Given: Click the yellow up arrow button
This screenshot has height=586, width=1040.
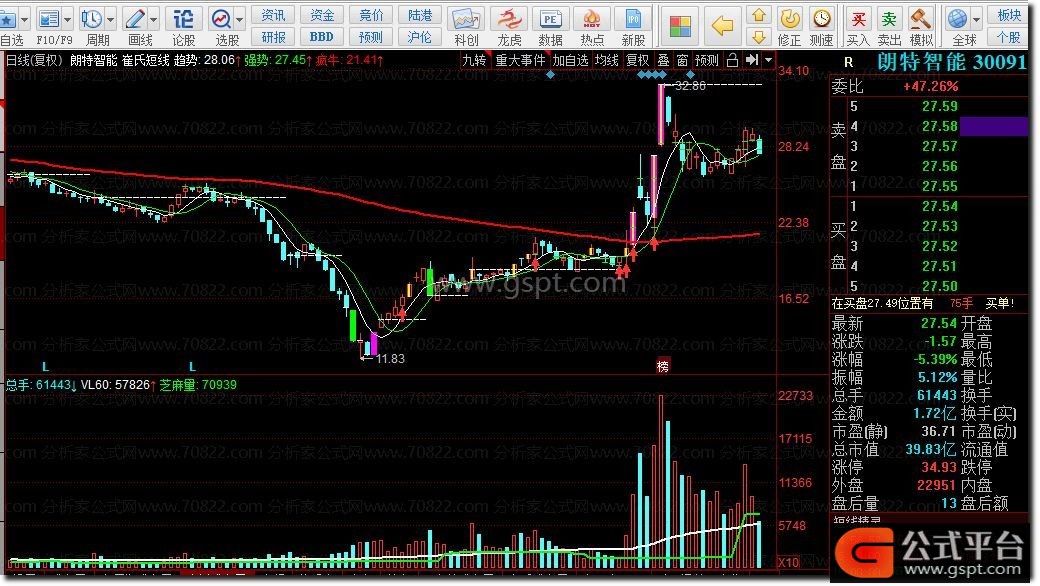Looking at the screenshot, I should pyautogui.click(x=759, y=15).
